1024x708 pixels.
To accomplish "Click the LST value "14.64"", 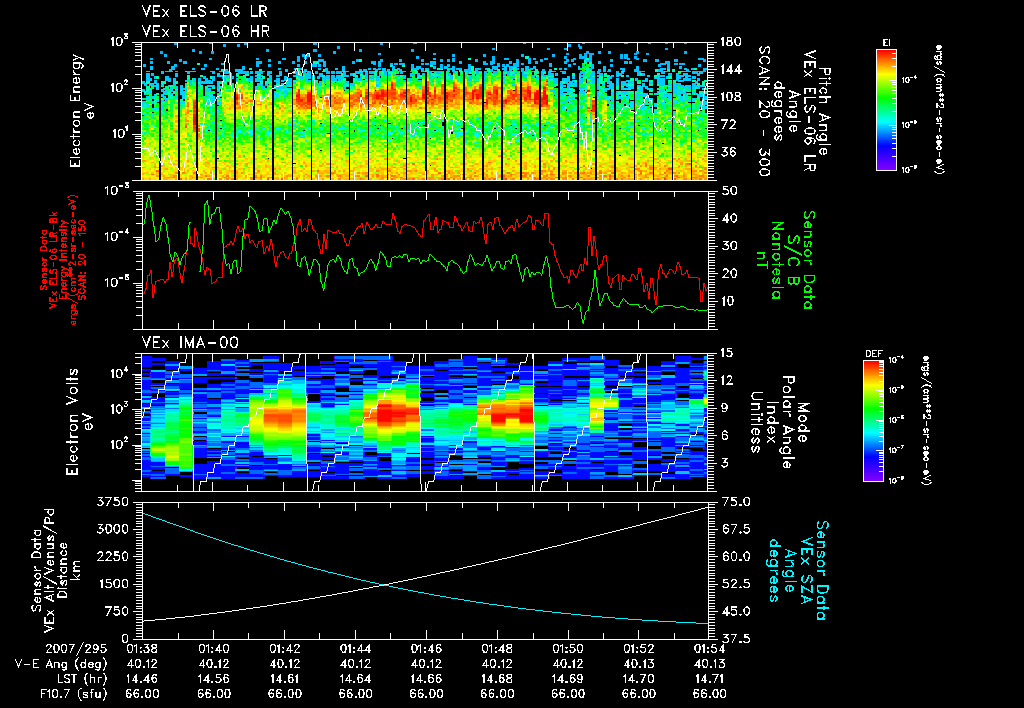I will click(355, 679).
